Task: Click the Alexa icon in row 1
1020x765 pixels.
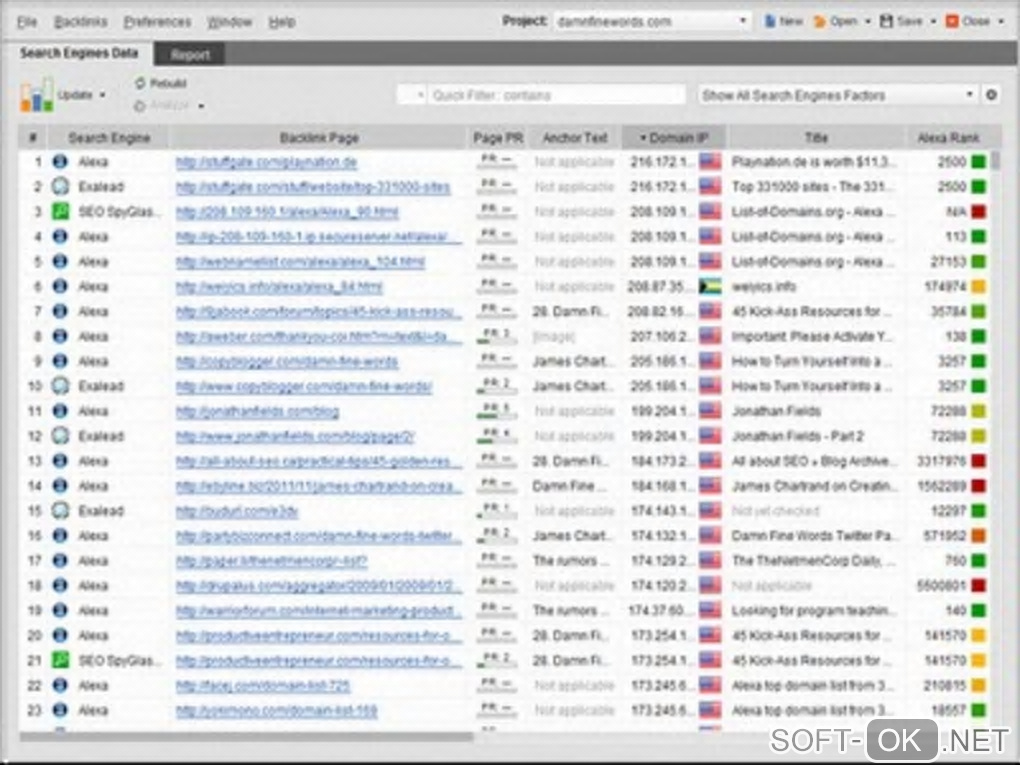Action: point(60,161)
